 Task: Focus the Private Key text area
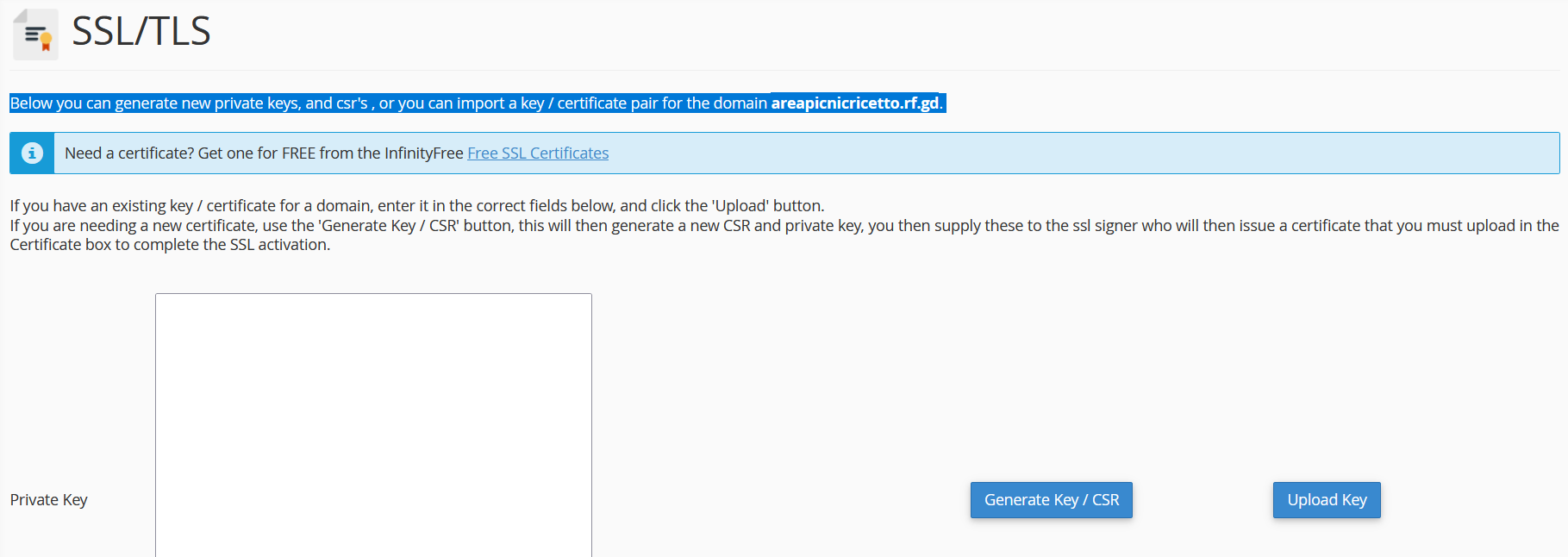click(373, 424)
